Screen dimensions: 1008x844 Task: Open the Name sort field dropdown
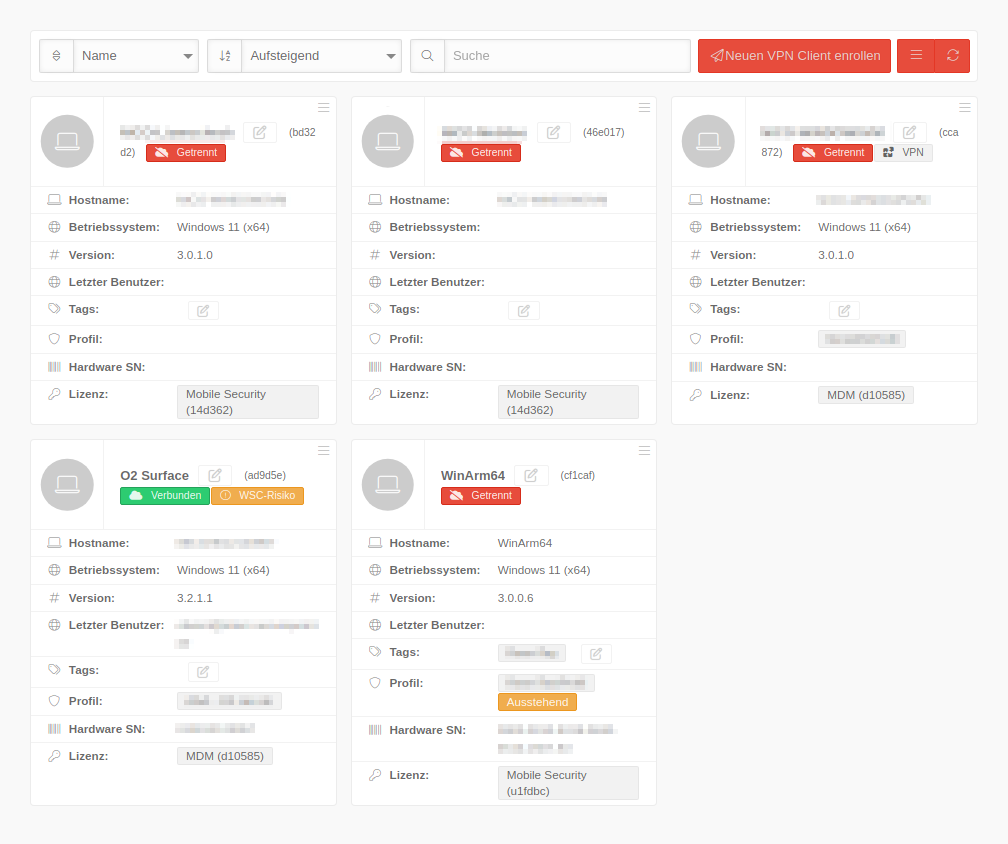pos(136,56)
